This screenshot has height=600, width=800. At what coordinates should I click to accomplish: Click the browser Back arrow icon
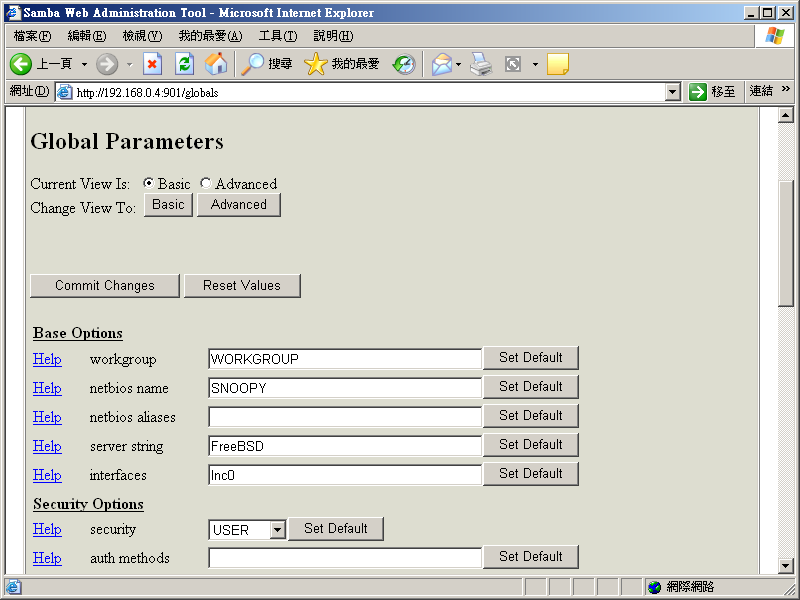tap(21, 64)
